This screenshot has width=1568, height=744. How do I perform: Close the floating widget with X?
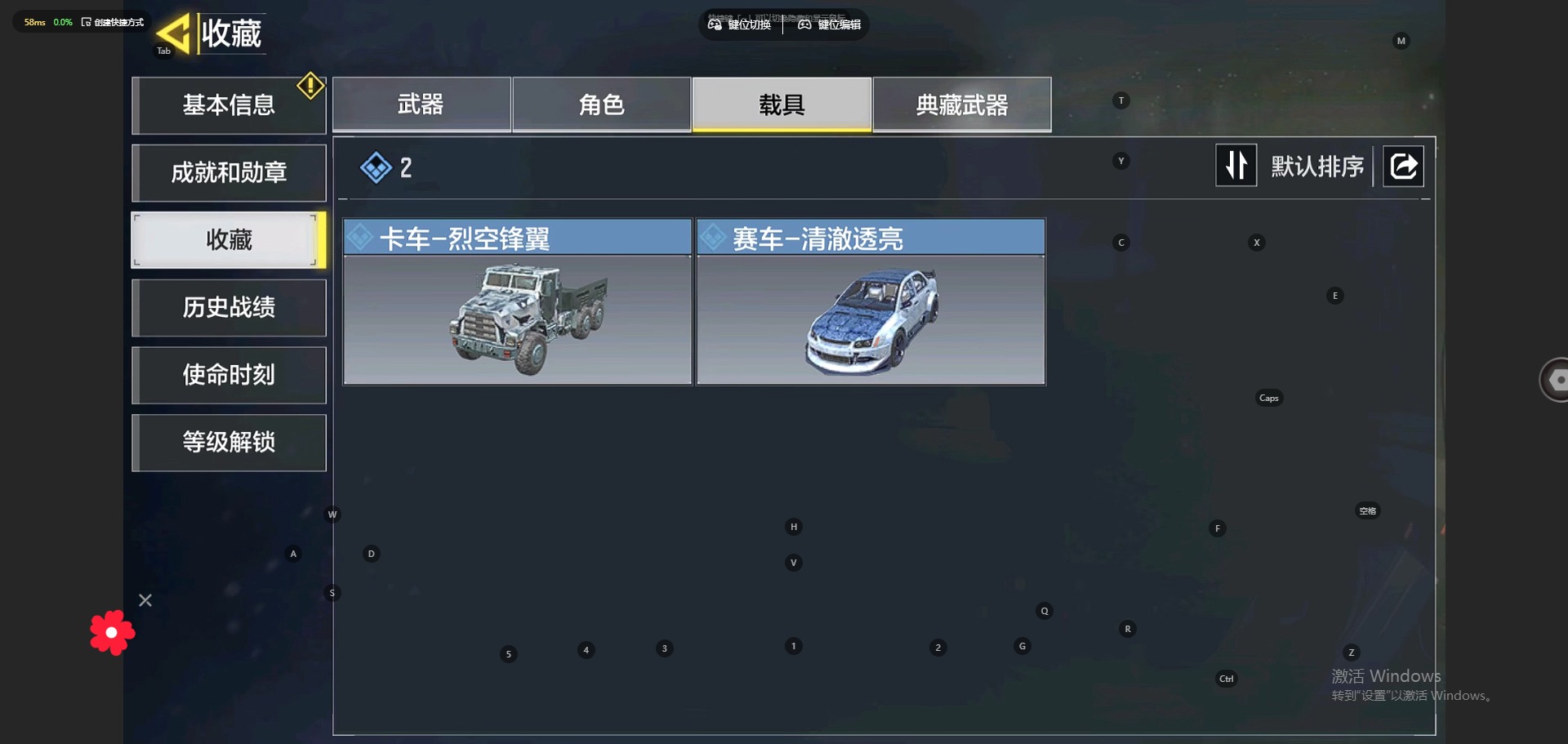point(145,600)
